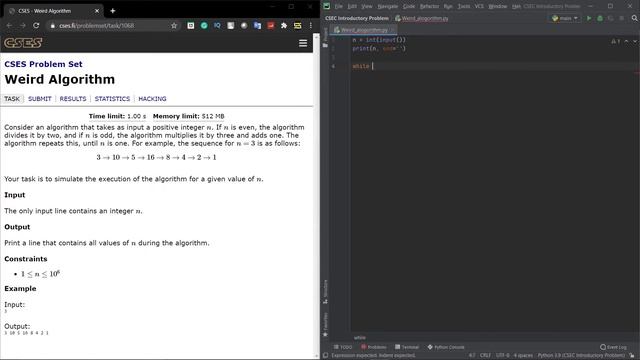Open the CSES hamburger menu
Screen dimensions: 640x360
pos(303,43)
